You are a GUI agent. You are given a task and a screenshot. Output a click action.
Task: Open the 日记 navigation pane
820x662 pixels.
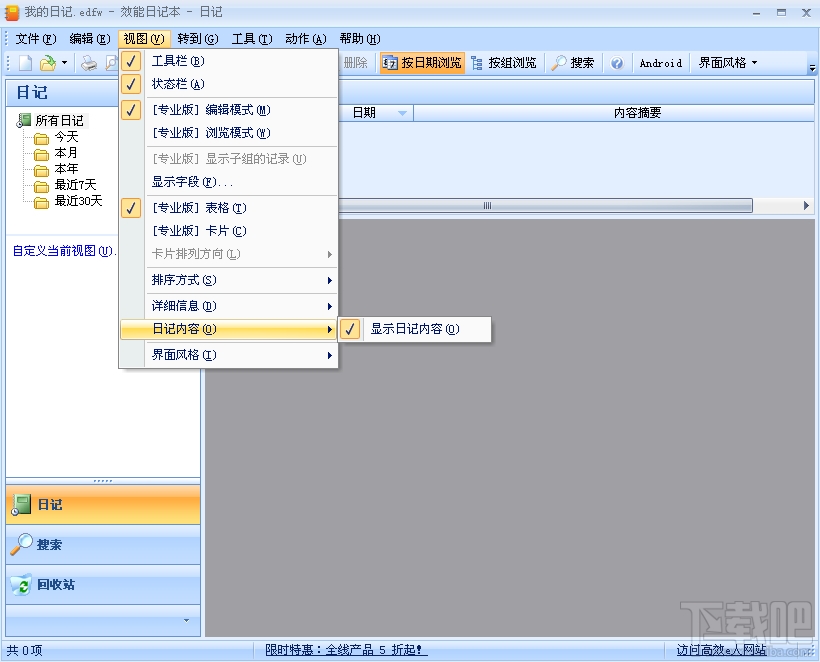(x=103, y=505)
